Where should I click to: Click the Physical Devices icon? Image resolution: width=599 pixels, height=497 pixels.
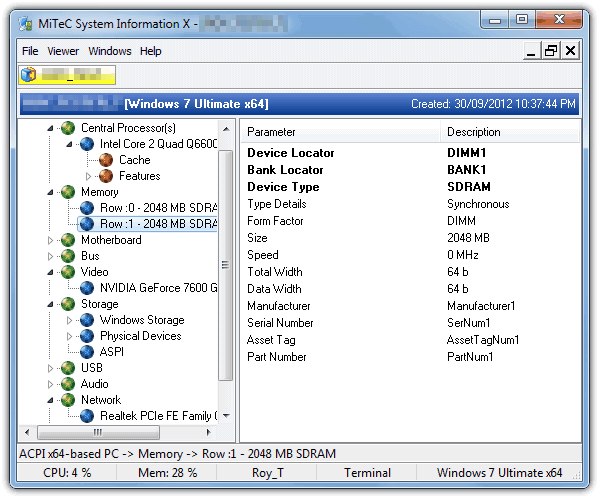pyautogui.click(x=87, y=336)
